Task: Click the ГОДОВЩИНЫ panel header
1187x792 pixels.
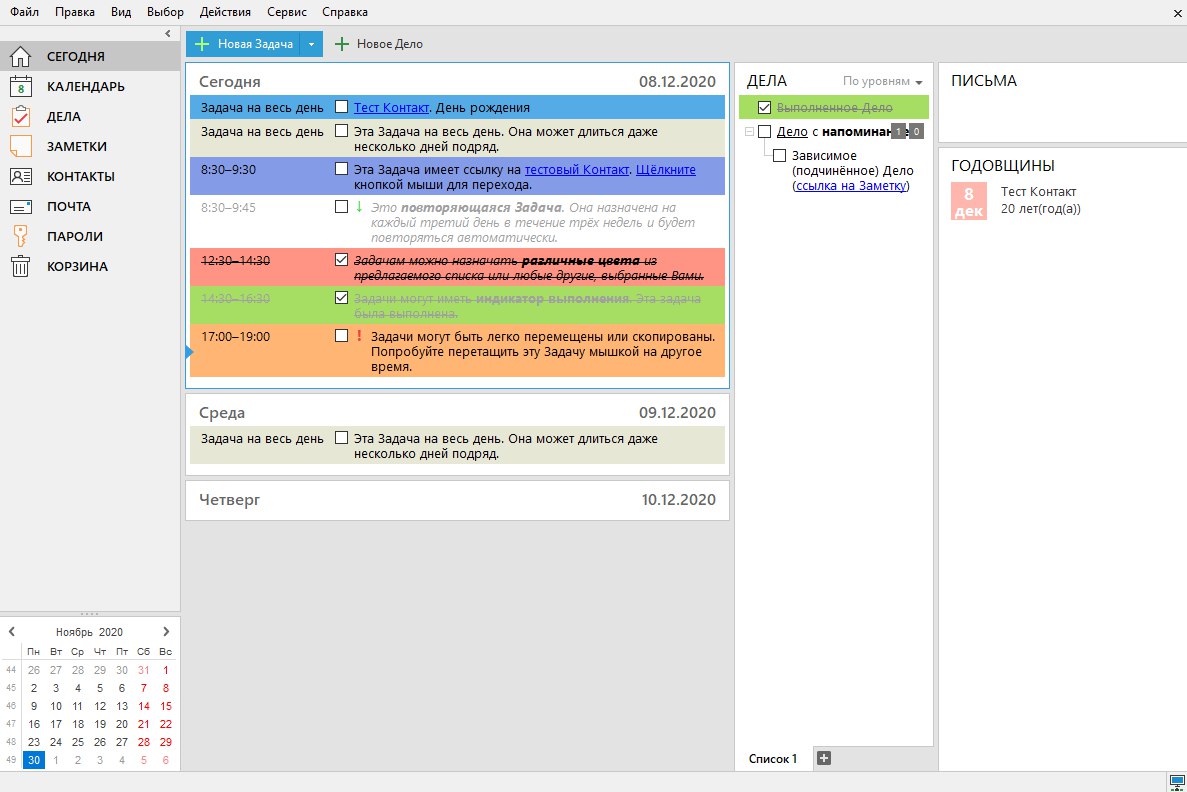Action: pyautogui.click(x=1002, y=166)
